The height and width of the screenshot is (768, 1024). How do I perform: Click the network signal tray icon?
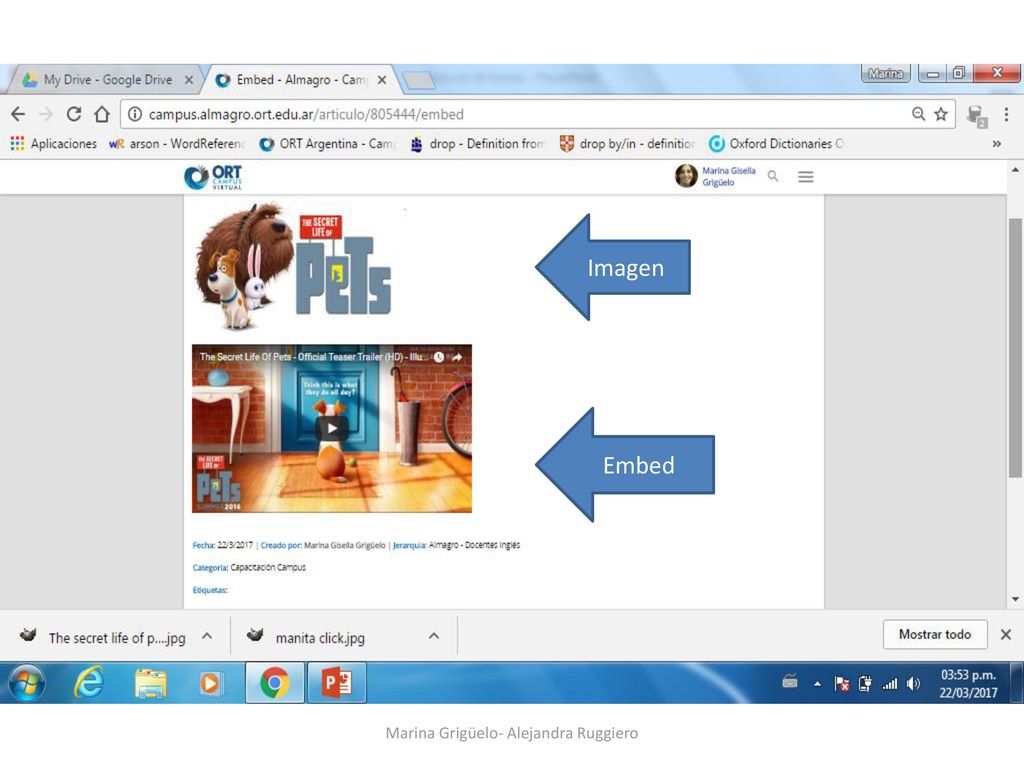889,684
